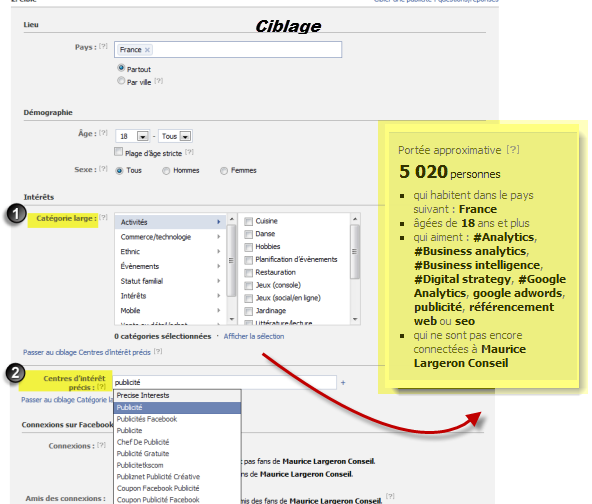Click Passer au ciblage Centres d'intérêt précis
Image resolution: width=592 pixels, height=504 pixels.
87,352
